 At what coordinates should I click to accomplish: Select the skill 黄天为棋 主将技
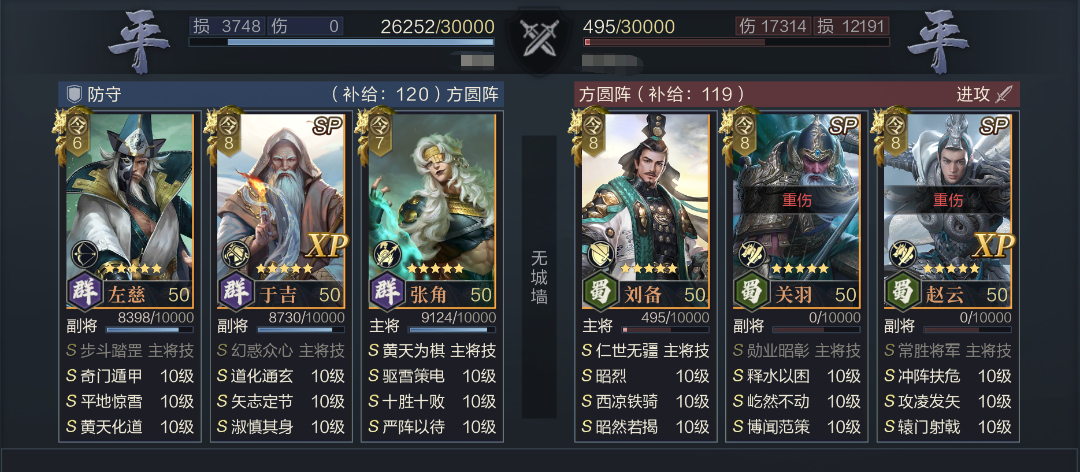tap(432, 351)
